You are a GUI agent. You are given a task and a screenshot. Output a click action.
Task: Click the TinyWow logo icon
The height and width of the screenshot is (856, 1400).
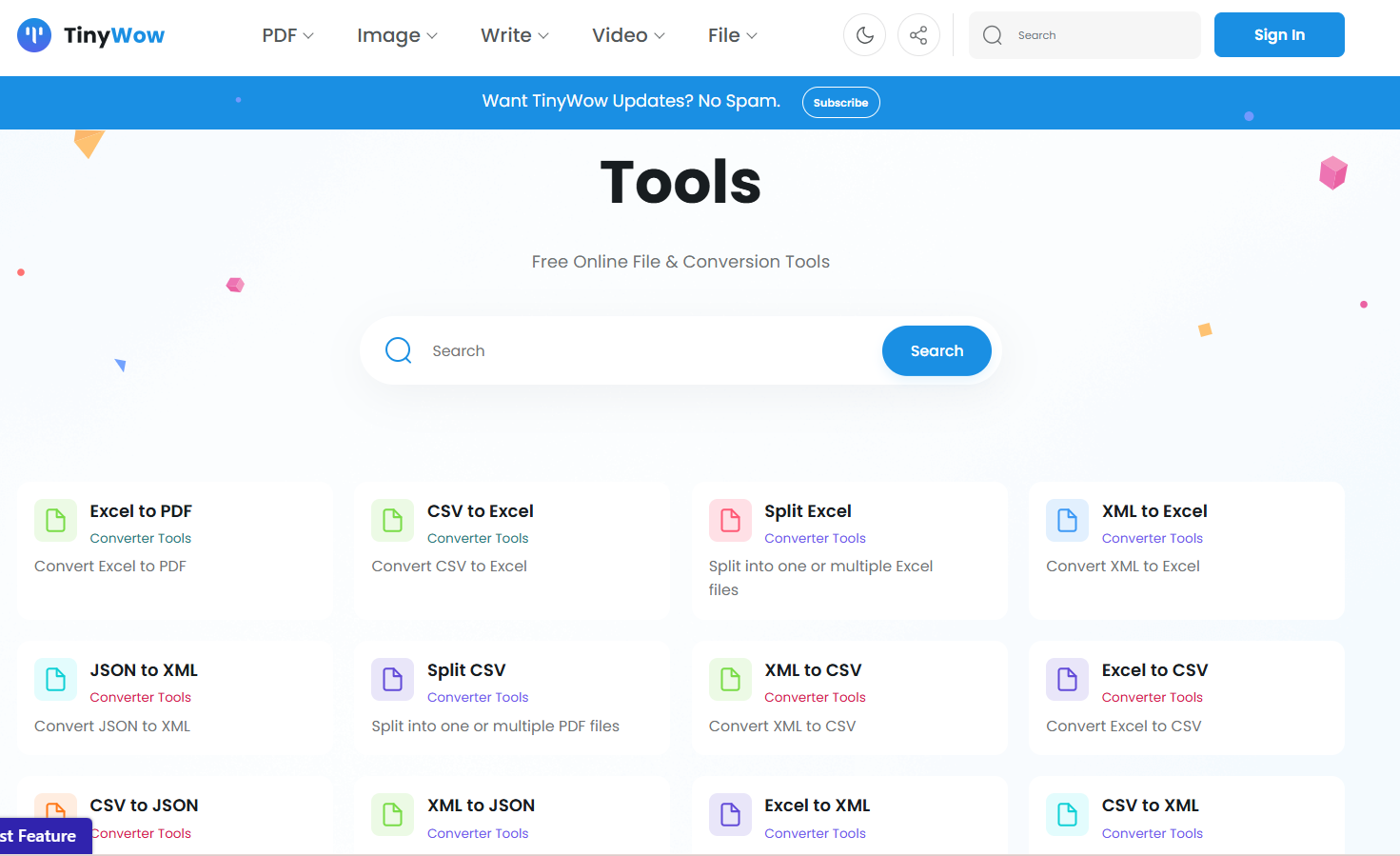(x=34, y=35)
